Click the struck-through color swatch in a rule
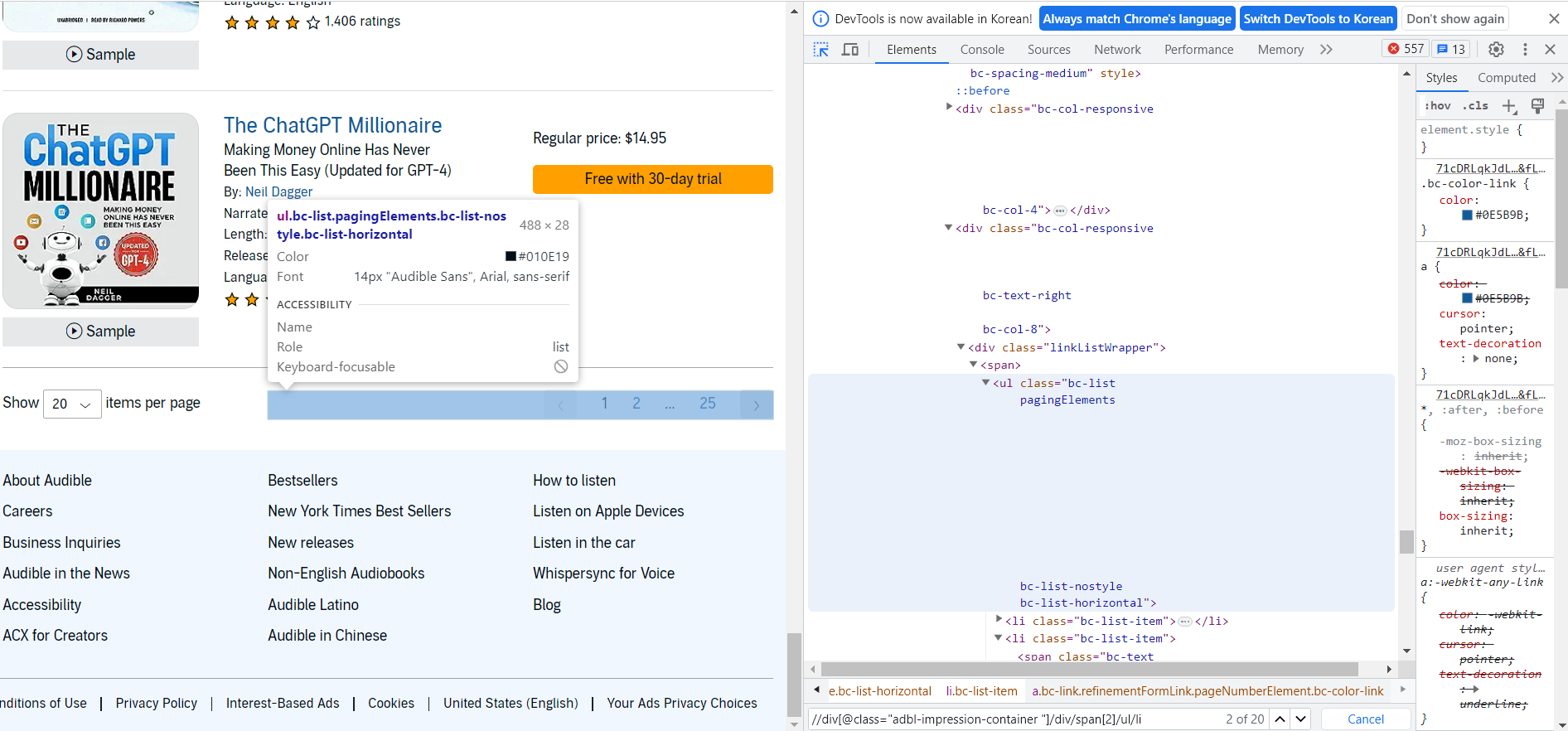 click(x=1467, y=298)
